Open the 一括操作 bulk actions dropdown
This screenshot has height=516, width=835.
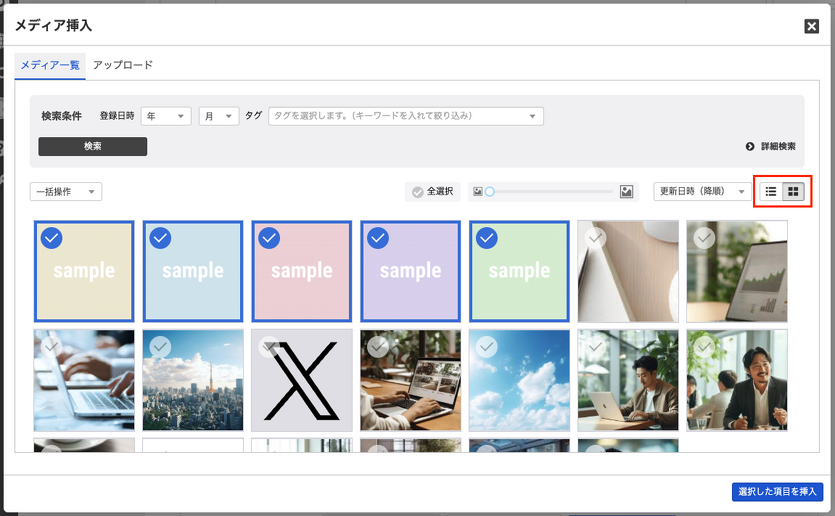[66, 191]
